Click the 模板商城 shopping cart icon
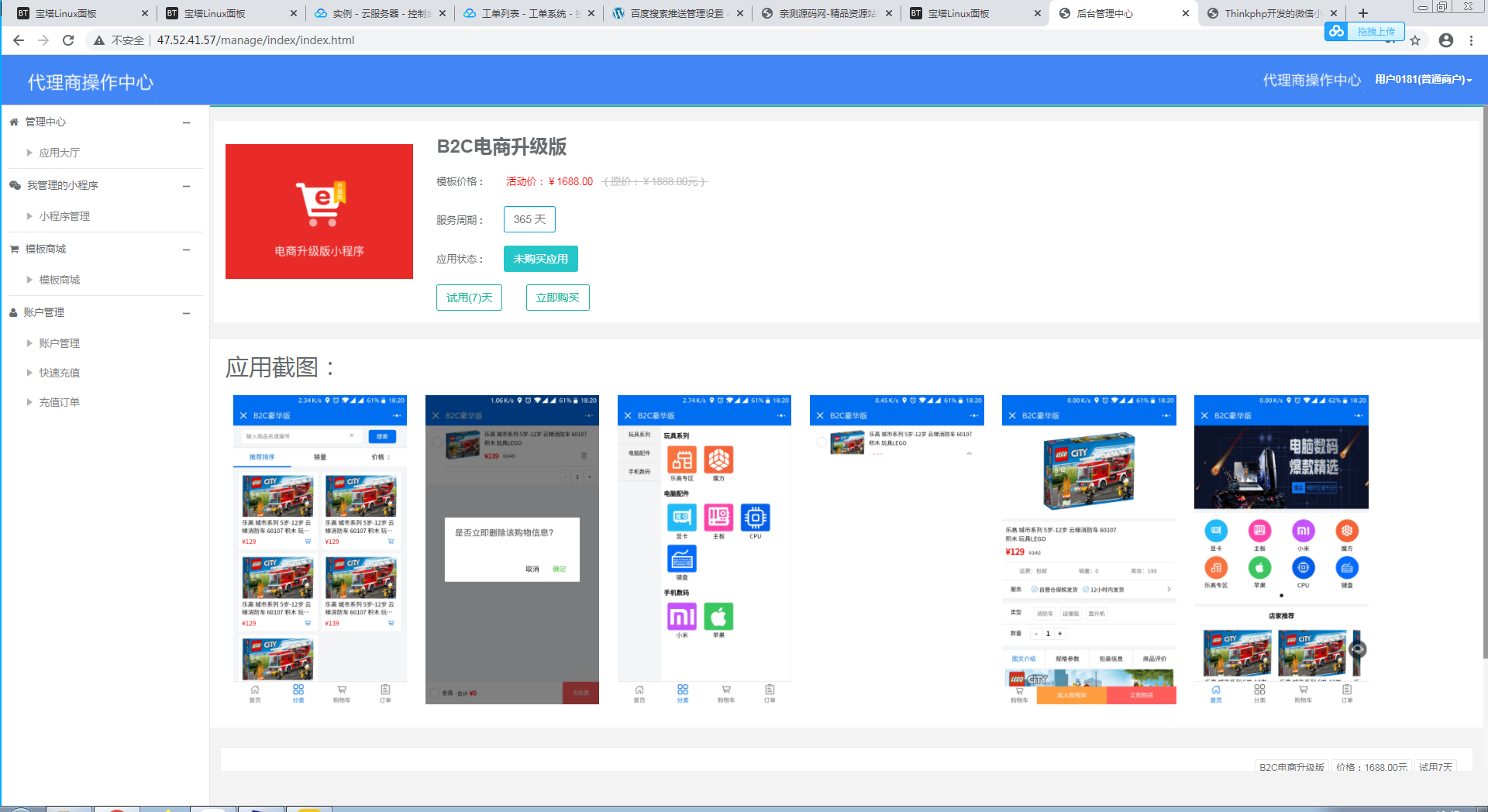1488x812 pixels. tap(14, 249)
